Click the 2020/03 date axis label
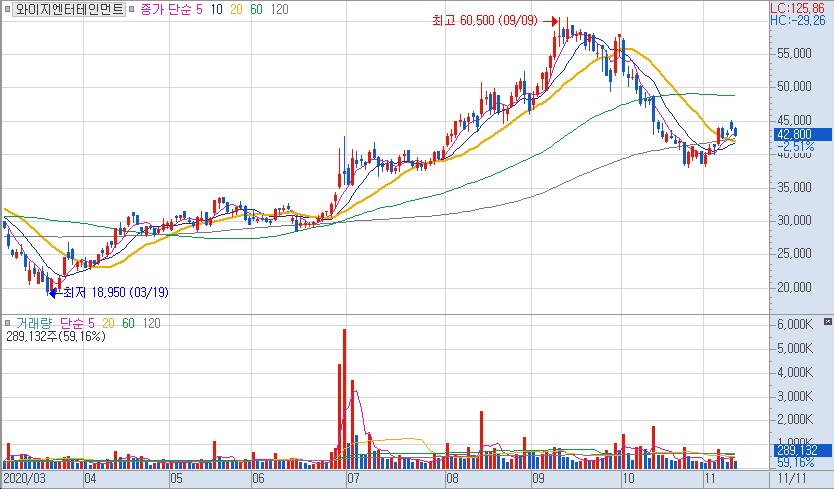834x489 pixels. pyautogui.click(x=24, y=478)
